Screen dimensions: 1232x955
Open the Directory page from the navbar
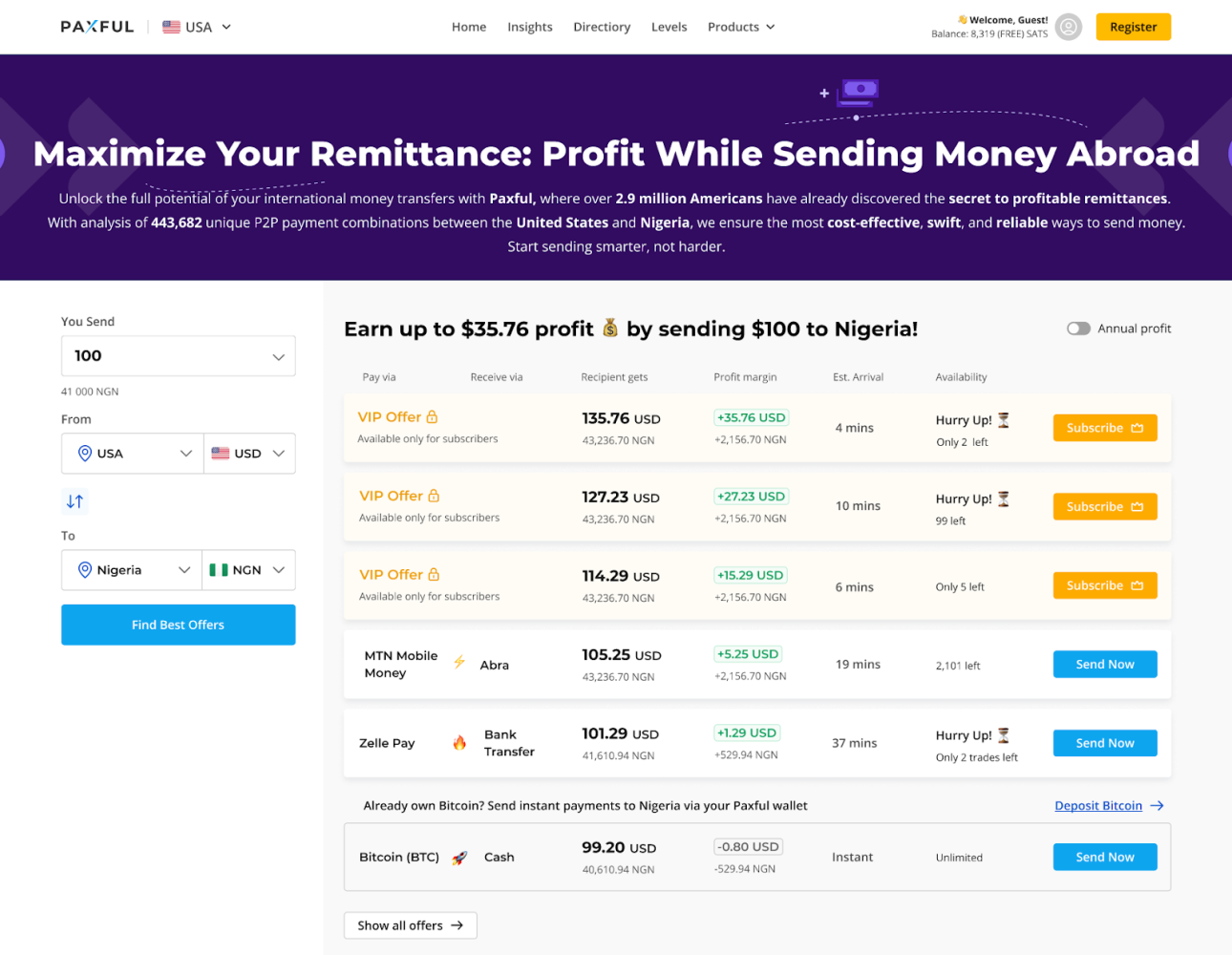coord(602,27)
